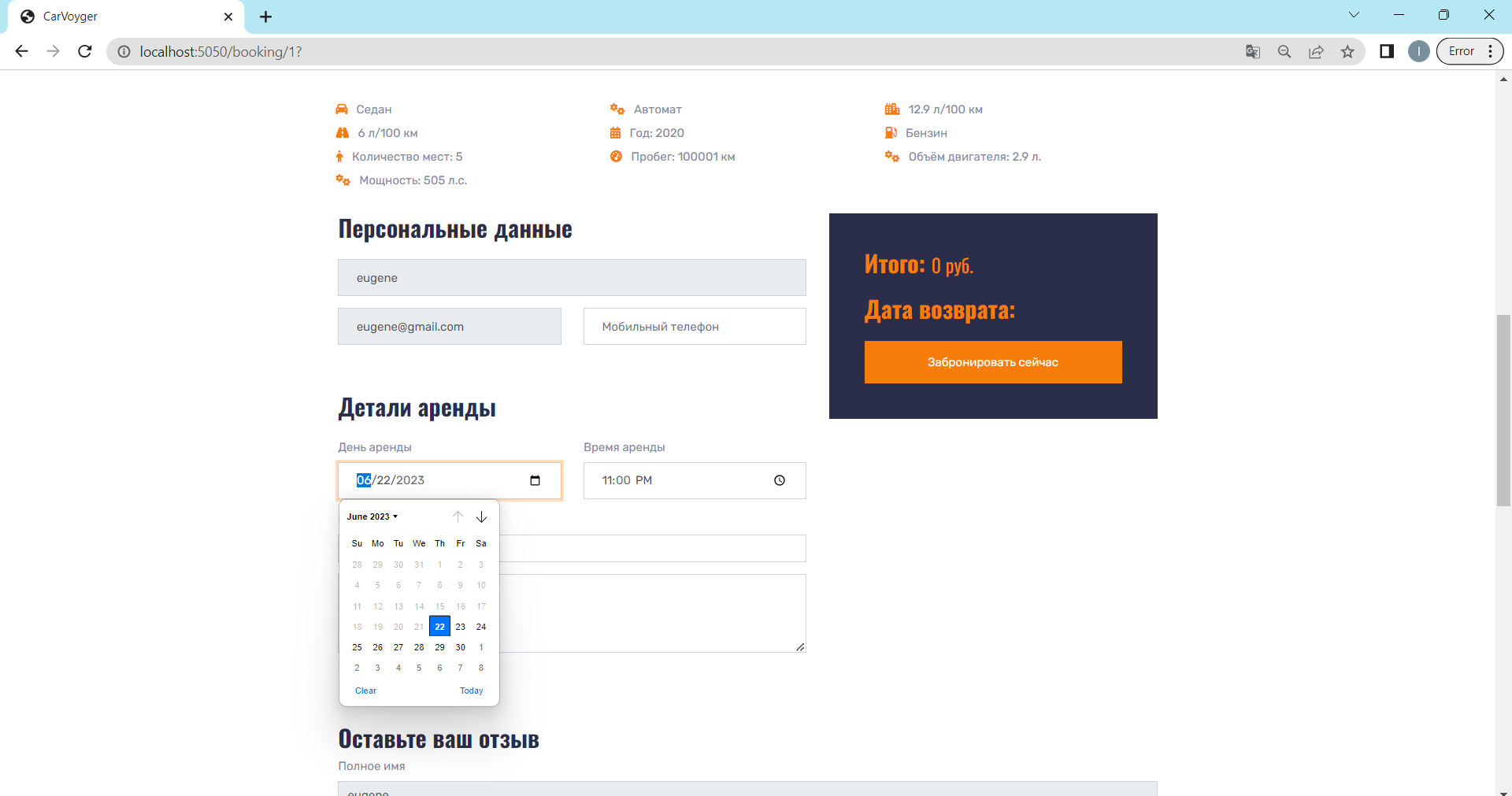
Task: Reload the booking page
Action: click(x=85, y=51)
